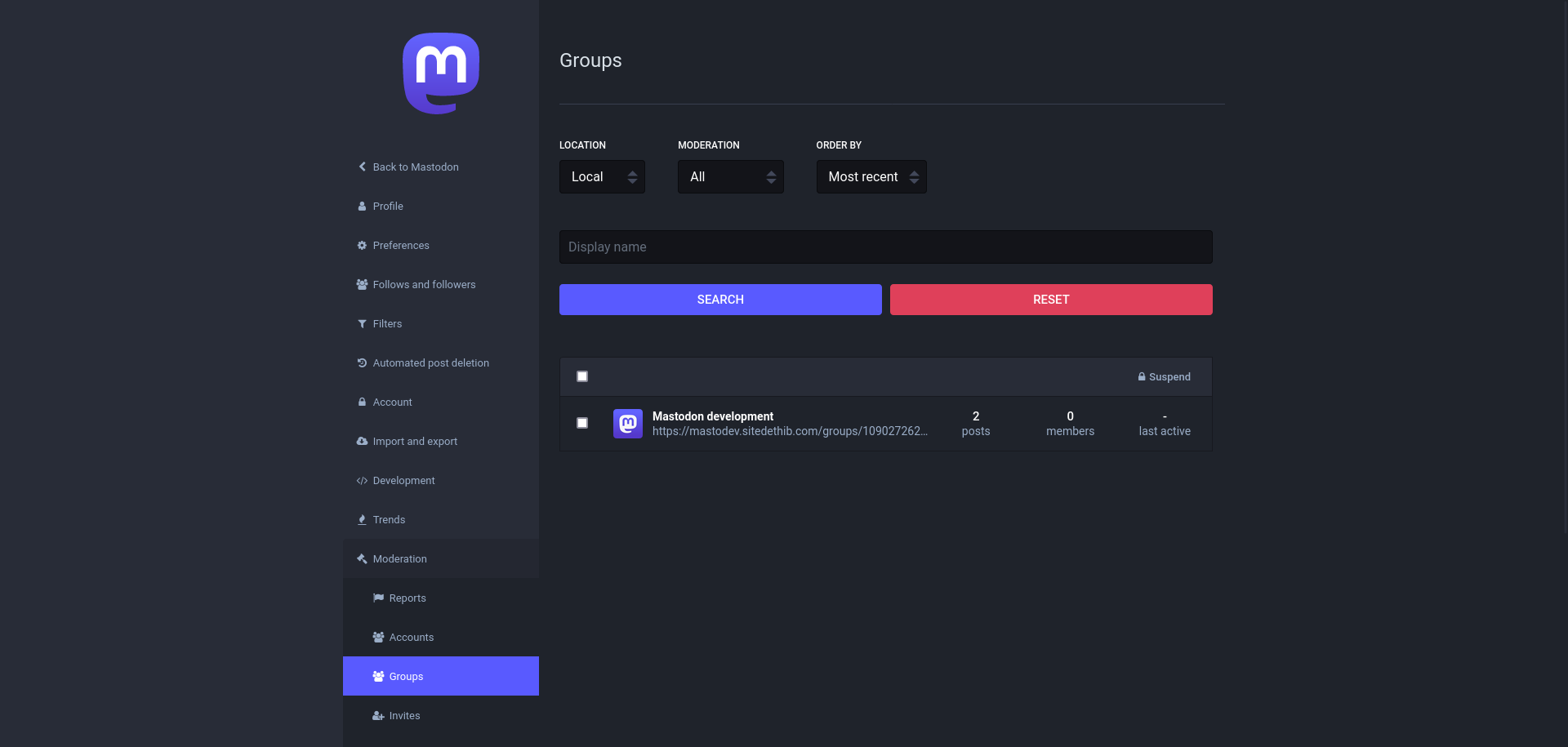The image size is (1568, 747).
Task: Click the Accounts people icon
Action: (378, 637)
